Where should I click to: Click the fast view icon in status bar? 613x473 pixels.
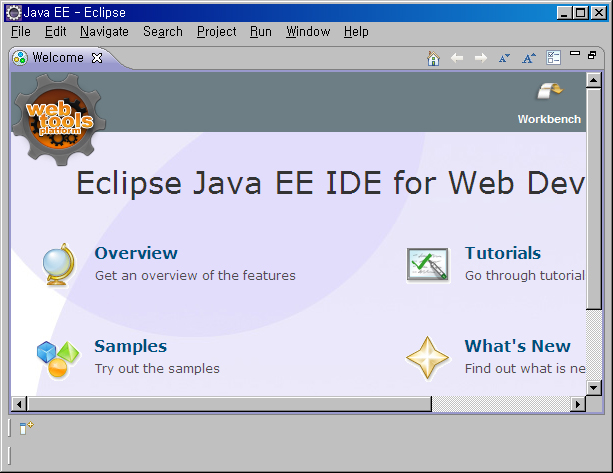26,428
